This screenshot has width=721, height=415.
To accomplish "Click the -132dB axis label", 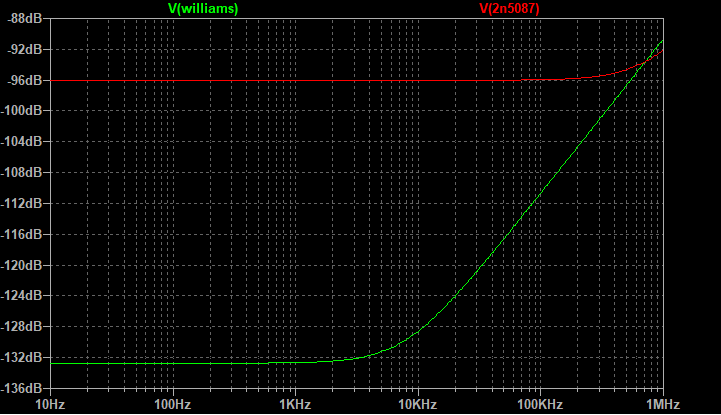I will (x=22, y=357).
